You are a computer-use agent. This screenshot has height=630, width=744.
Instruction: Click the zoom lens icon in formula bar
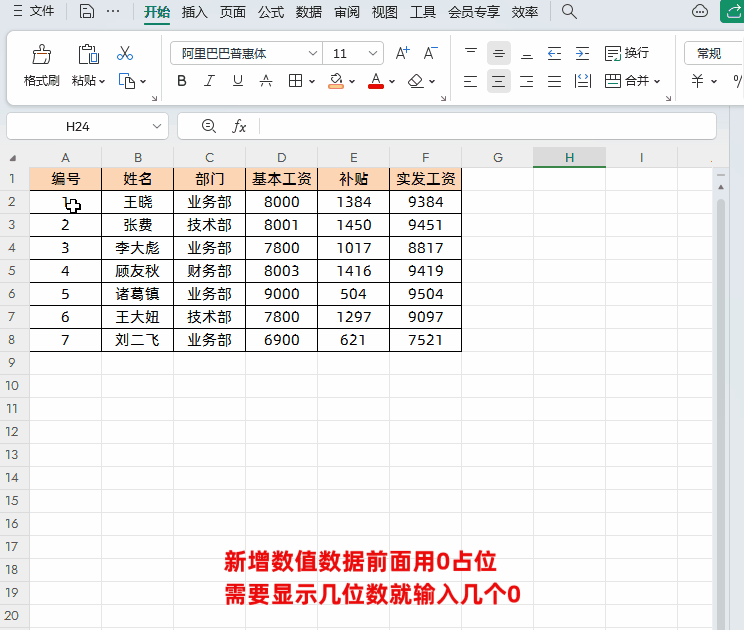click(x=209, y=126)
